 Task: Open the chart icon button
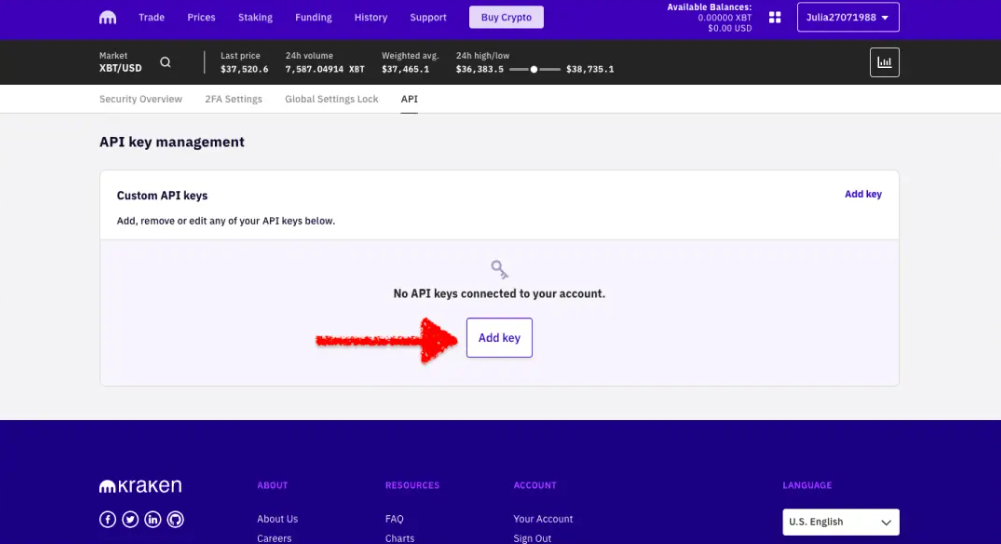click(884, 62)
